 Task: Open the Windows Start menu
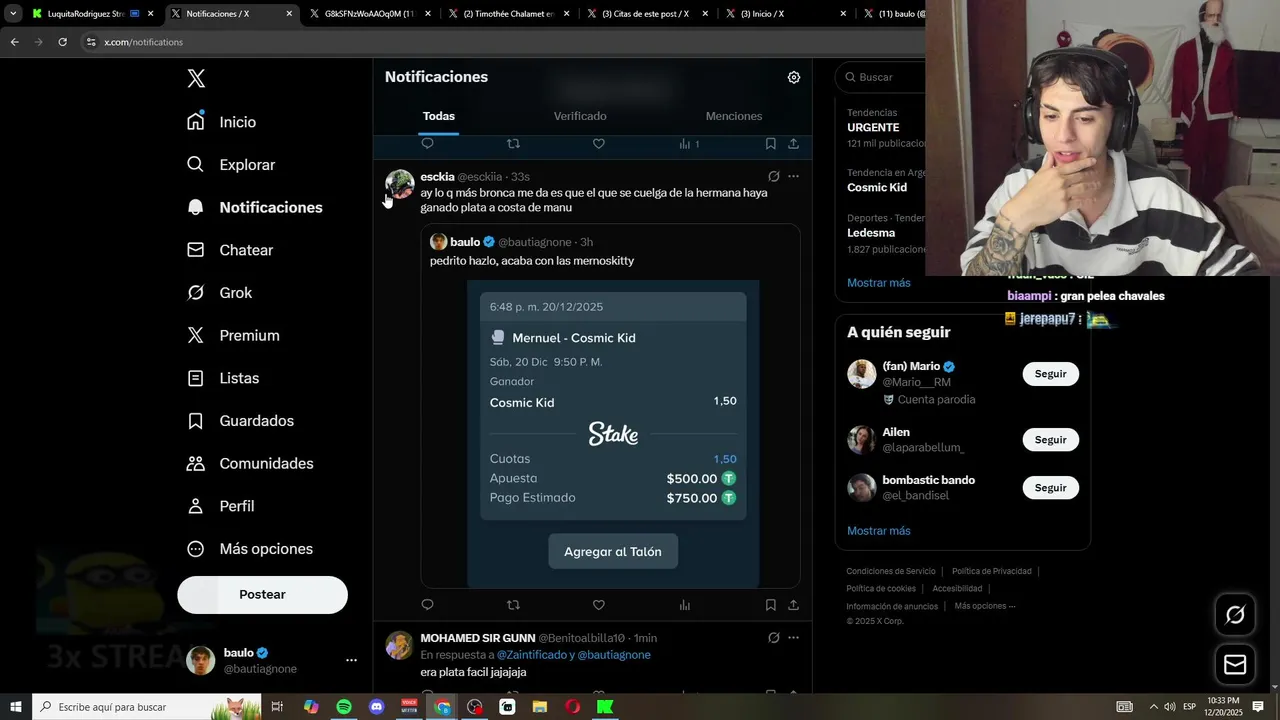pos(16,707)
